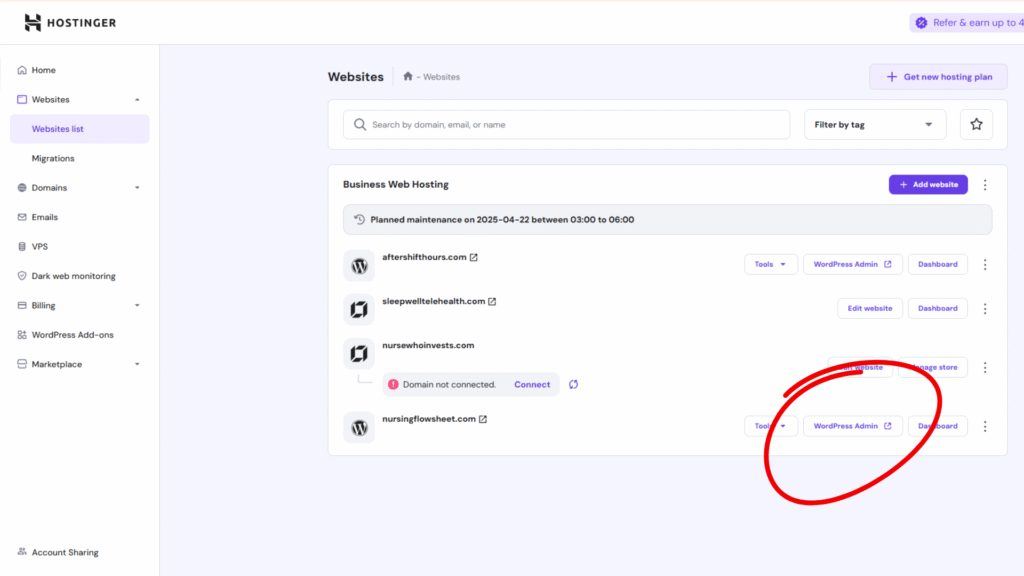
Task: Expand the Domains sidebar section
Action: coord(137,187)
